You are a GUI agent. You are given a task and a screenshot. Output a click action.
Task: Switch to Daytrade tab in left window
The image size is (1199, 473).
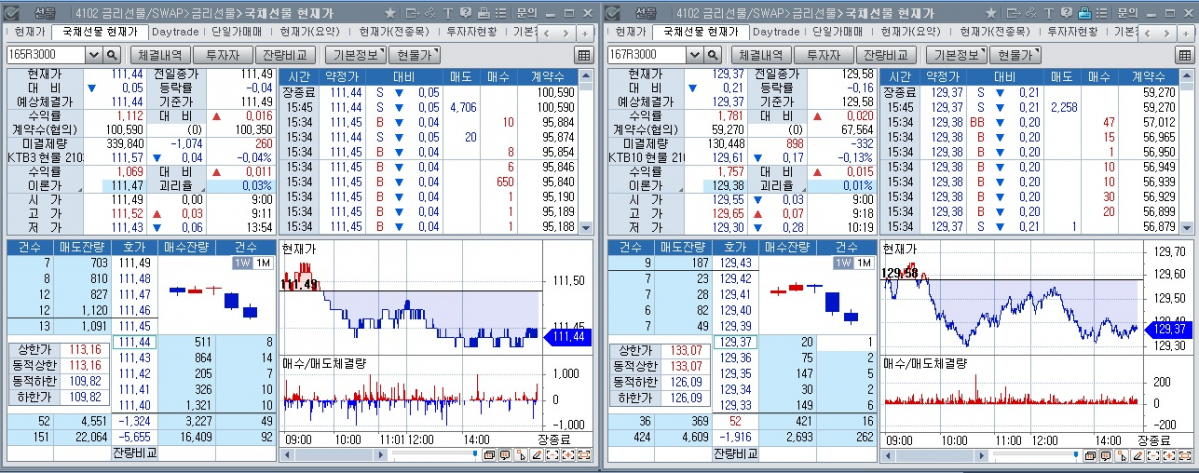[175, 31]
